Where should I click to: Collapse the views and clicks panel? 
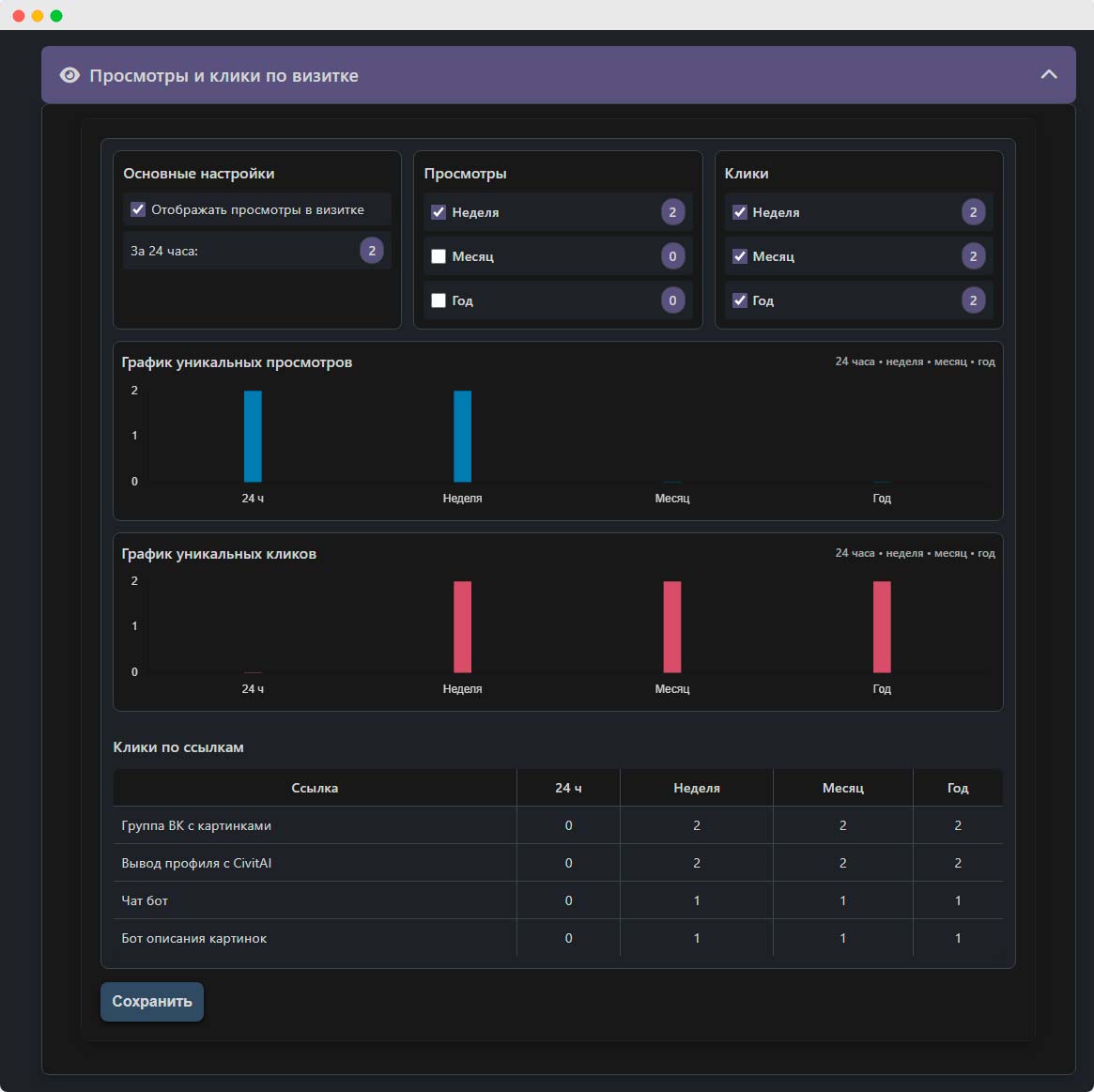point(1049,75)
